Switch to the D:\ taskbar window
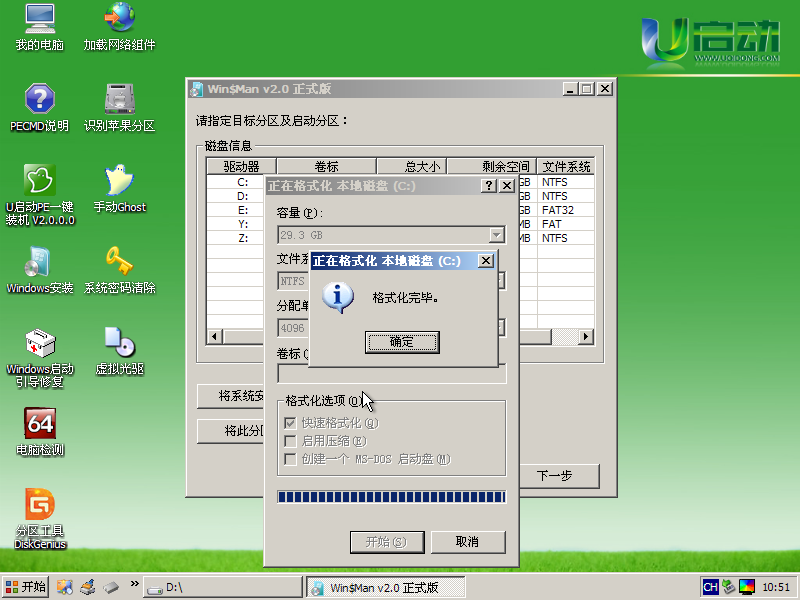The height and width of the screenshot is (600, 800). pyautogui.click(x=222, y=587)
